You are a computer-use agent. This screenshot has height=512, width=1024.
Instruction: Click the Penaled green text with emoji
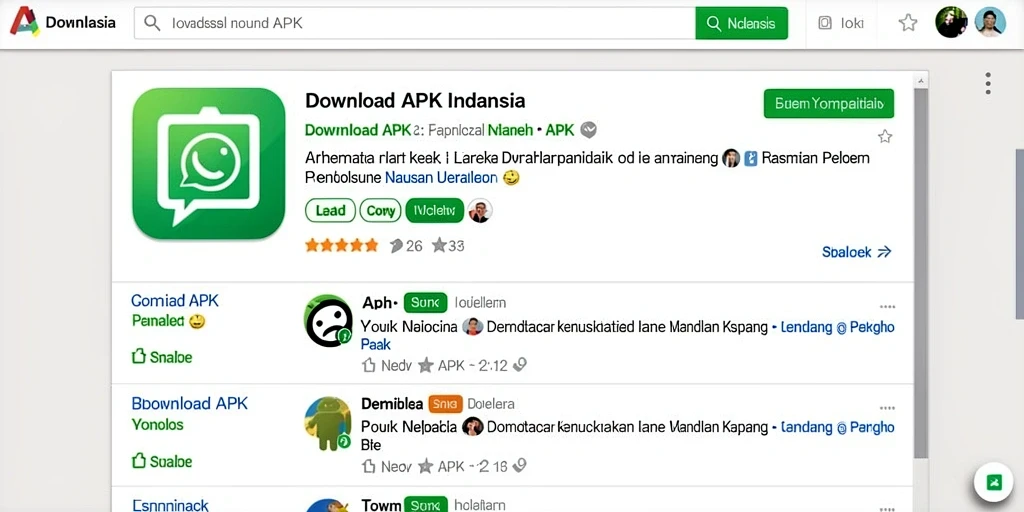point(168,321)
